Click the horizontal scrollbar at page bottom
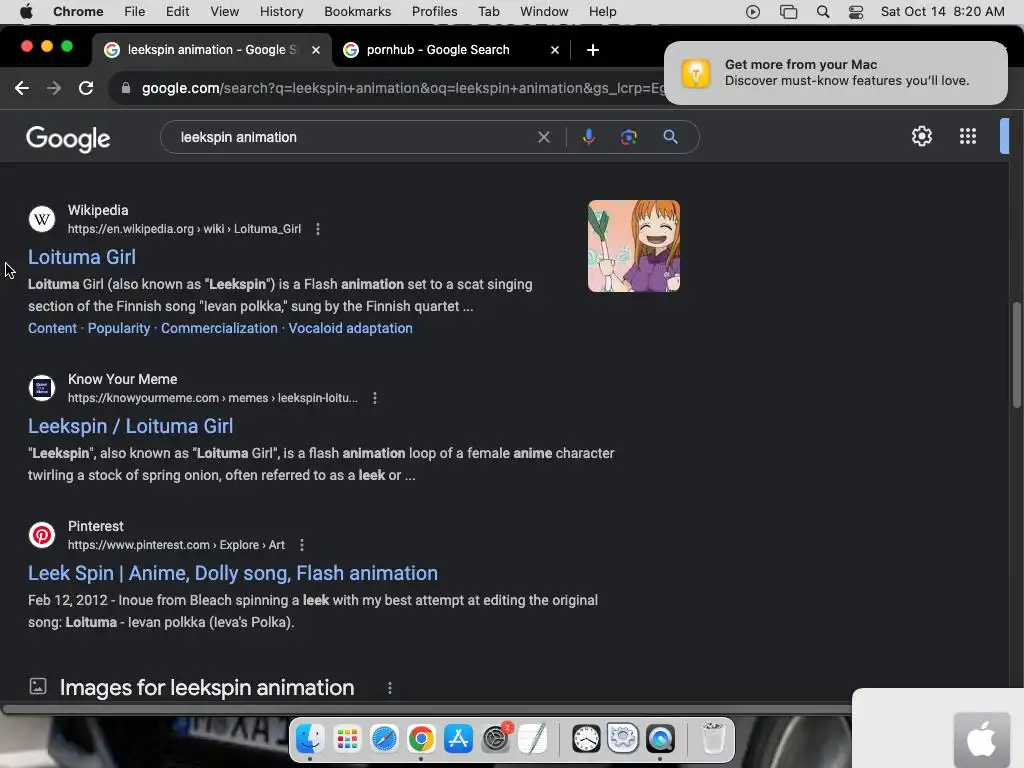Screen dimensions: 1024x768 click(x=426, y=709)
